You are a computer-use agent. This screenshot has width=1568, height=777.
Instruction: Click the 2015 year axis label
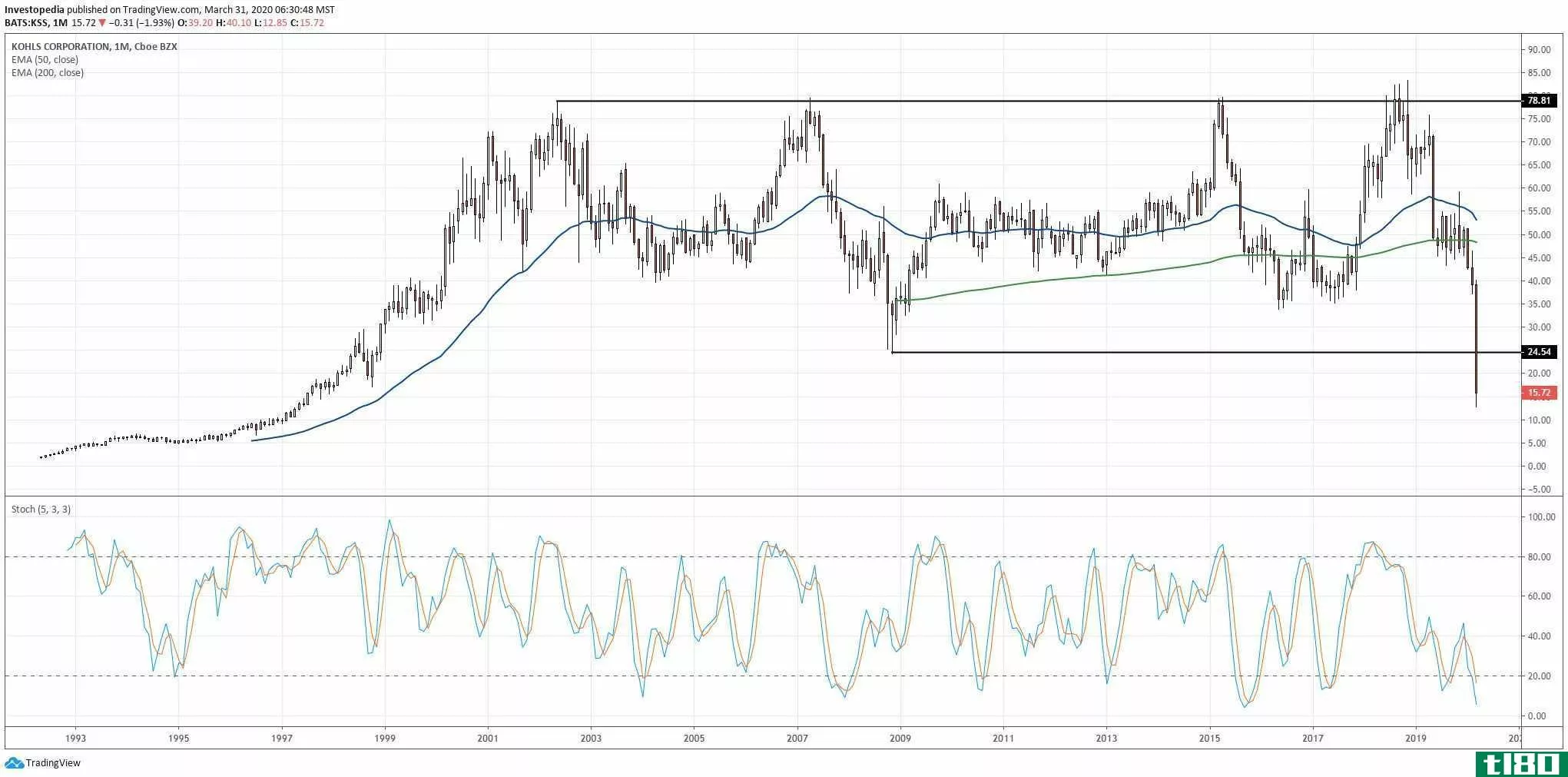[1210, 739]
